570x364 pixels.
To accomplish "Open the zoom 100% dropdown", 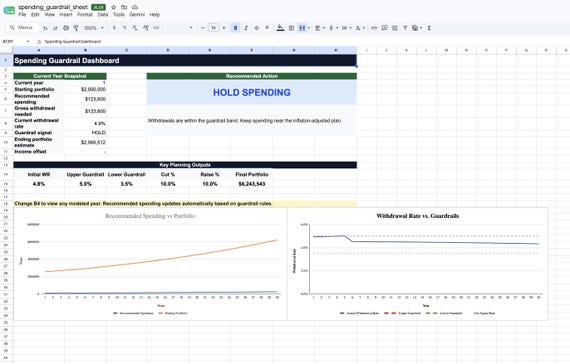I will pyautogui.click(x=94, y=28).
